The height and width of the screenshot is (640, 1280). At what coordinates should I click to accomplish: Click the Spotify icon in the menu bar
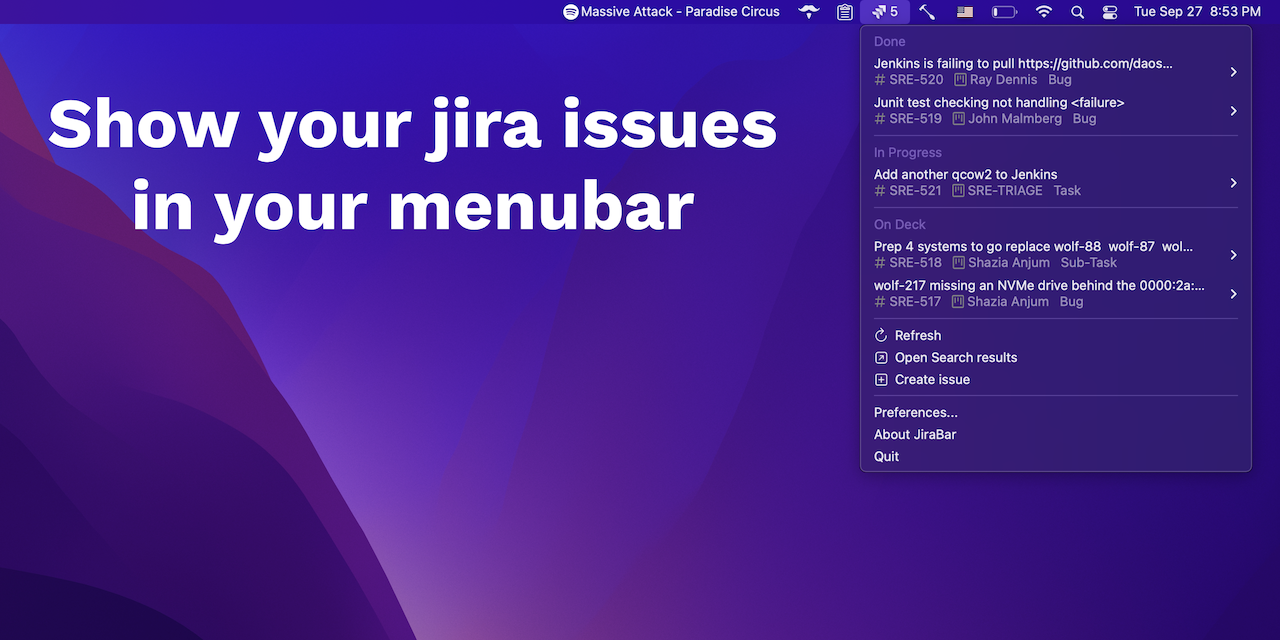[571, 11]
